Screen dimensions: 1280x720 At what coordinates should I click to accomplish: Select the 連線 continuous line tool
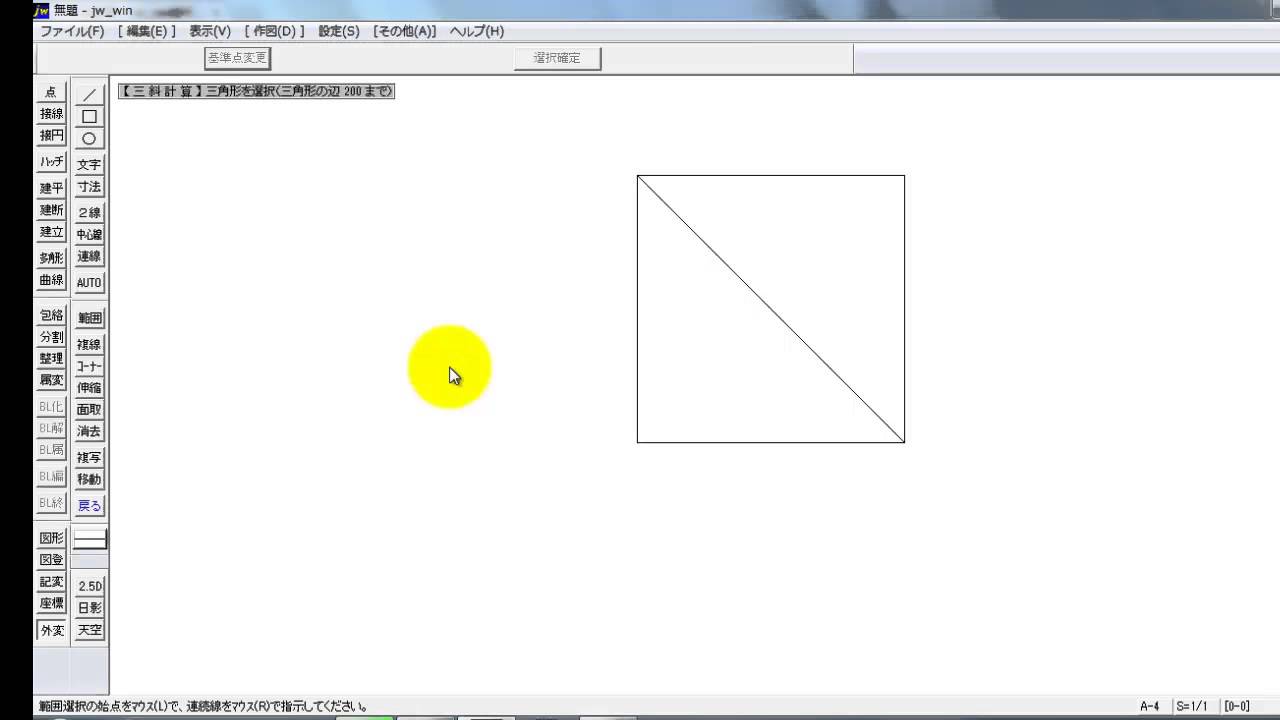(x=89, y=256)
